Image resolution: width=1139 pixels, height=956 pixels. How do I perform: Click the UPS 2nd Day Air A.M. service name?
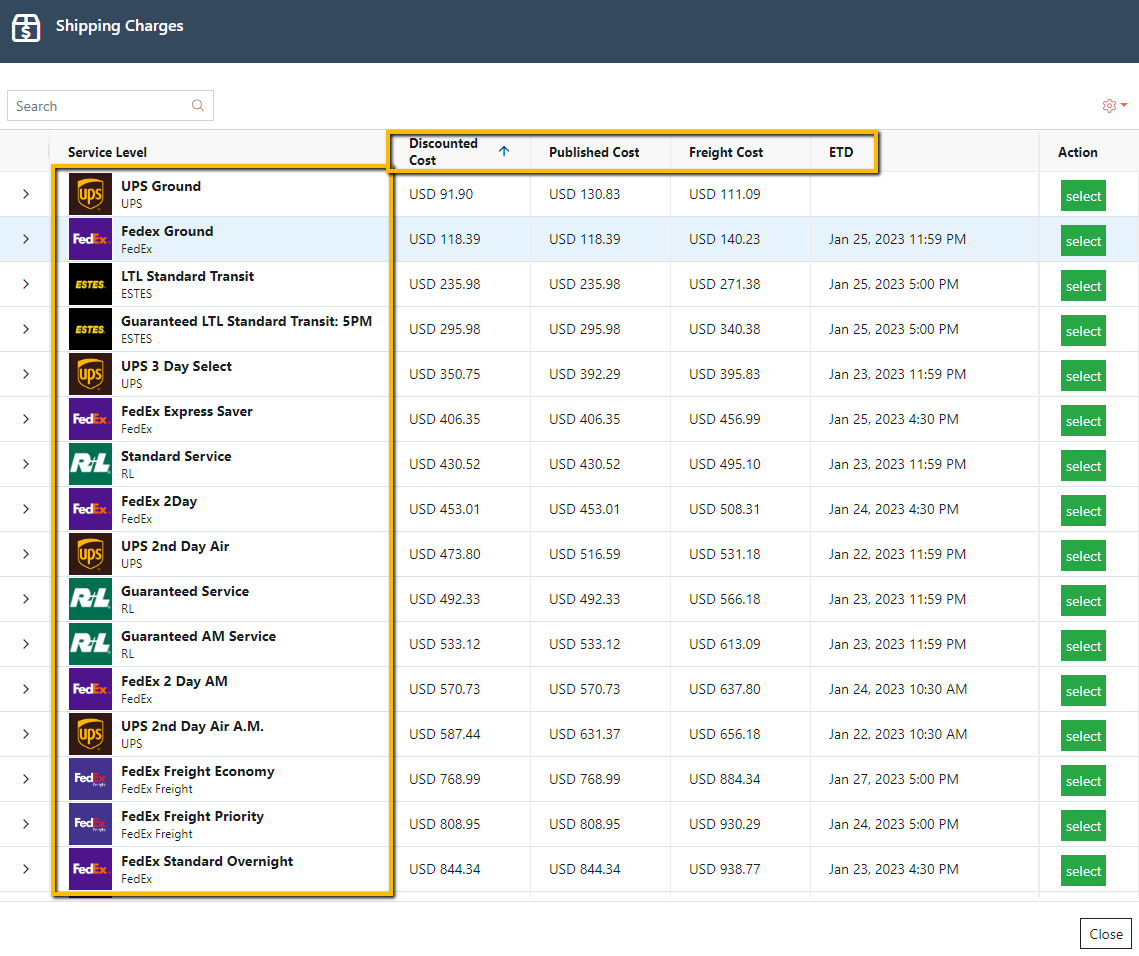pyautogui.click(x=192, y=726)
